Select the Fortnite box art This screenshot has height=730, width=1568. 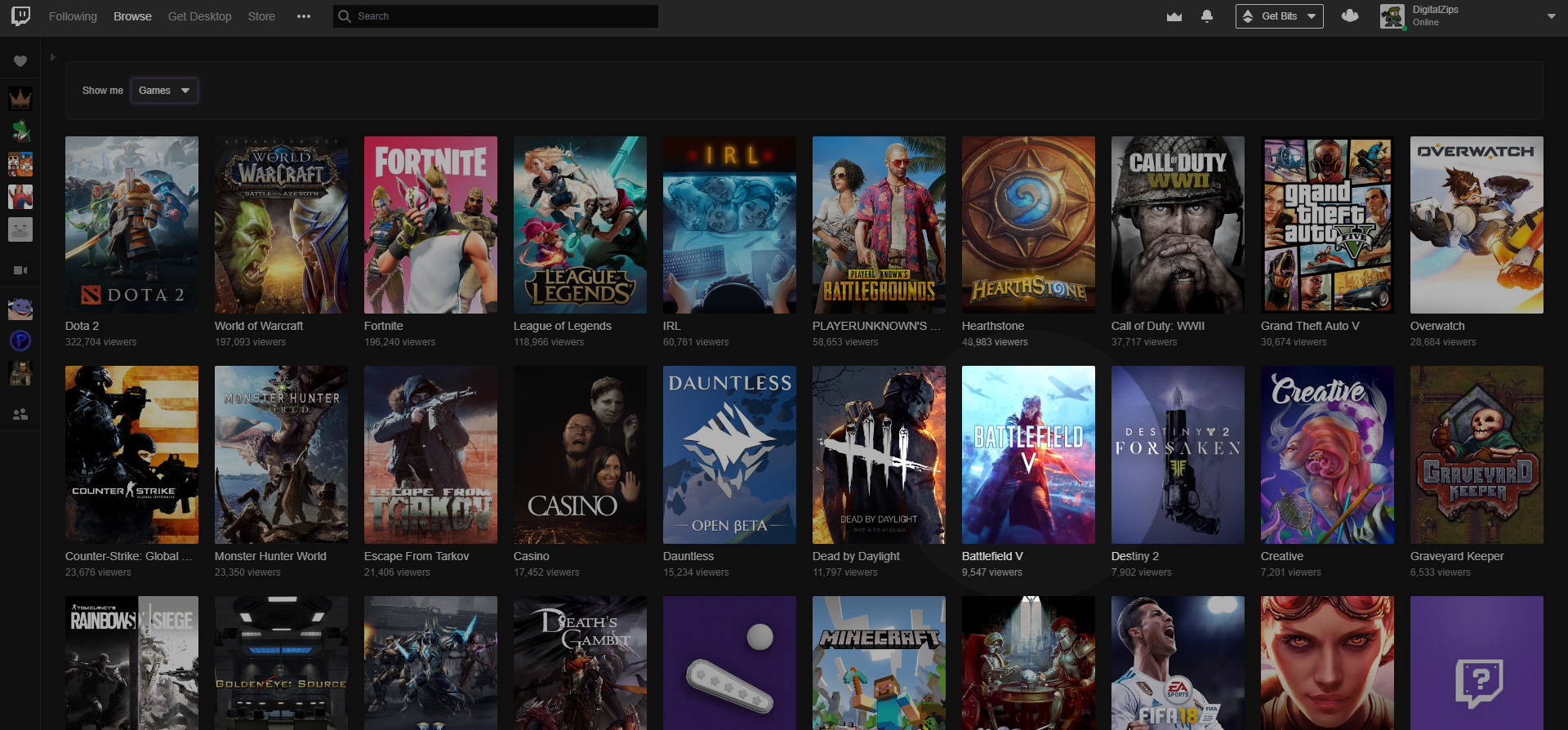(430, 225)
